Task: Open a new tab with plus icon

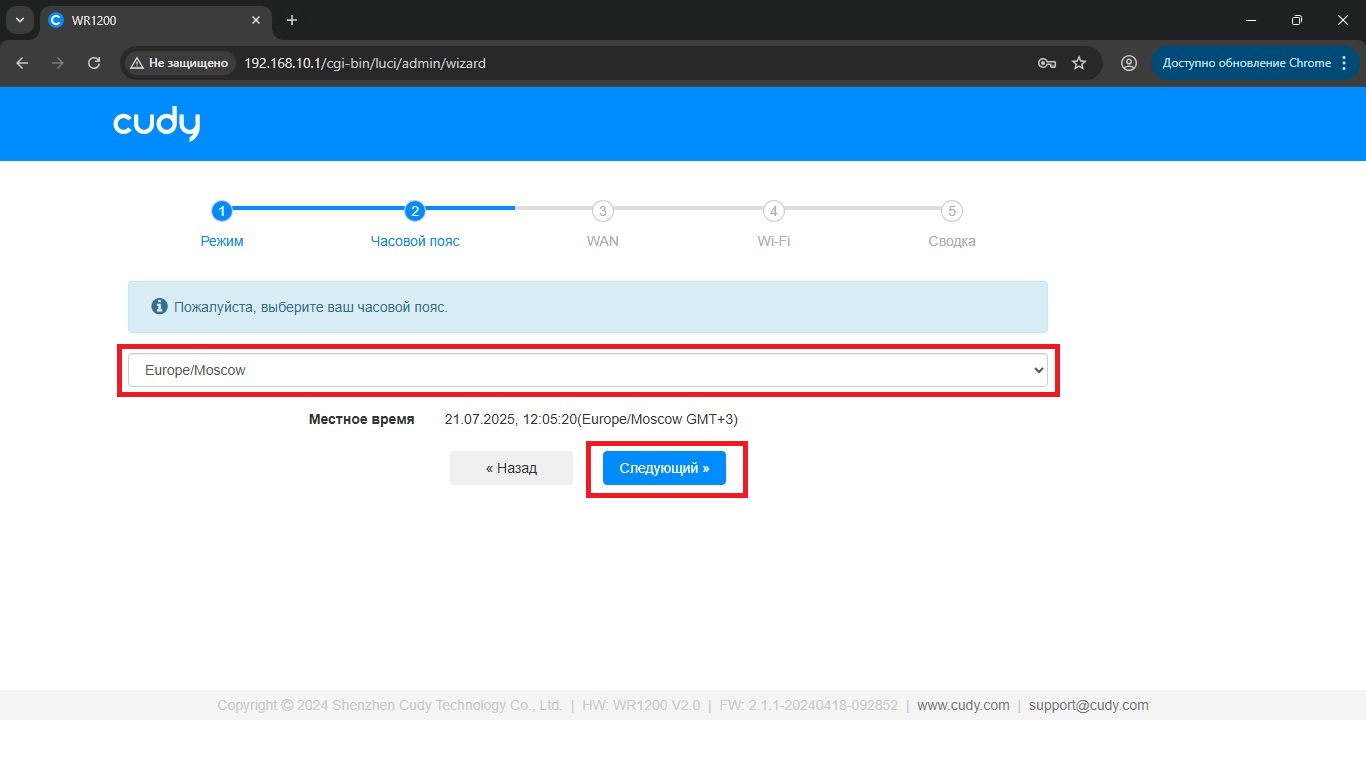Action: click(292, 20)
